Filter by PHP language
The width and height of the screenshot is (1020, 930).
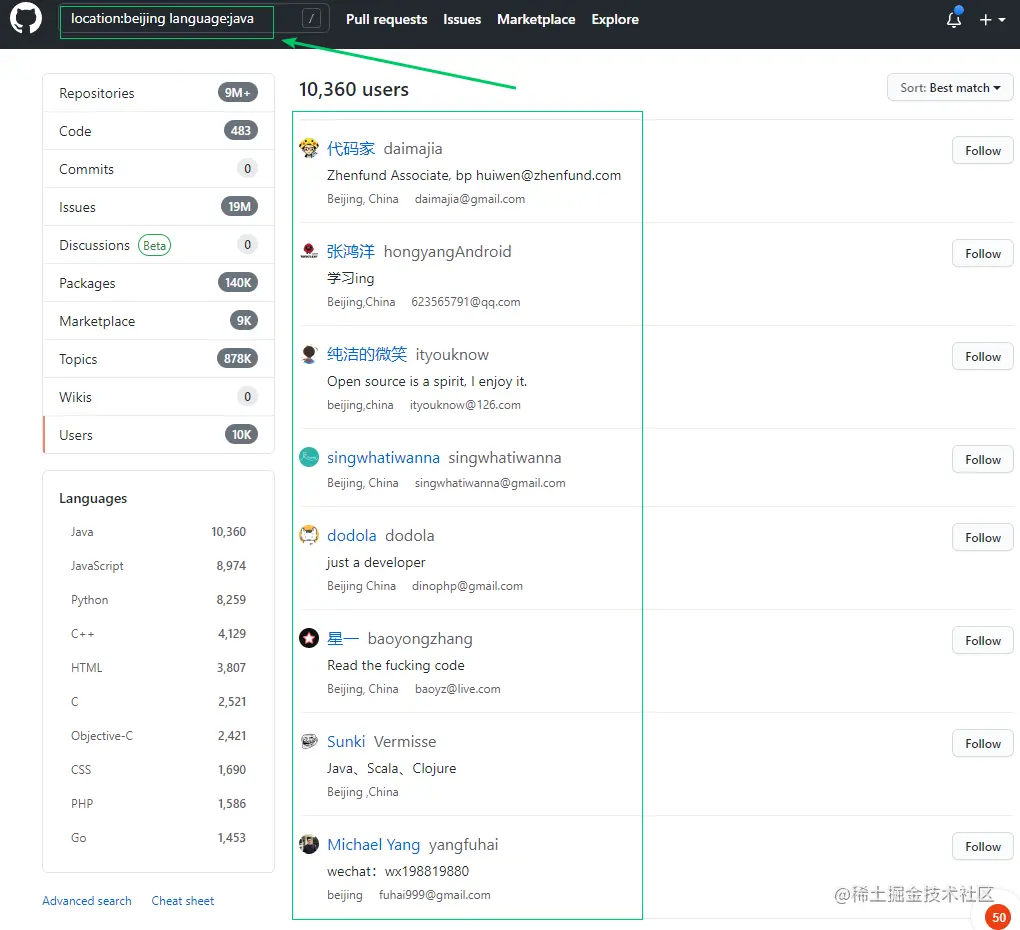[x=158, y=803]
